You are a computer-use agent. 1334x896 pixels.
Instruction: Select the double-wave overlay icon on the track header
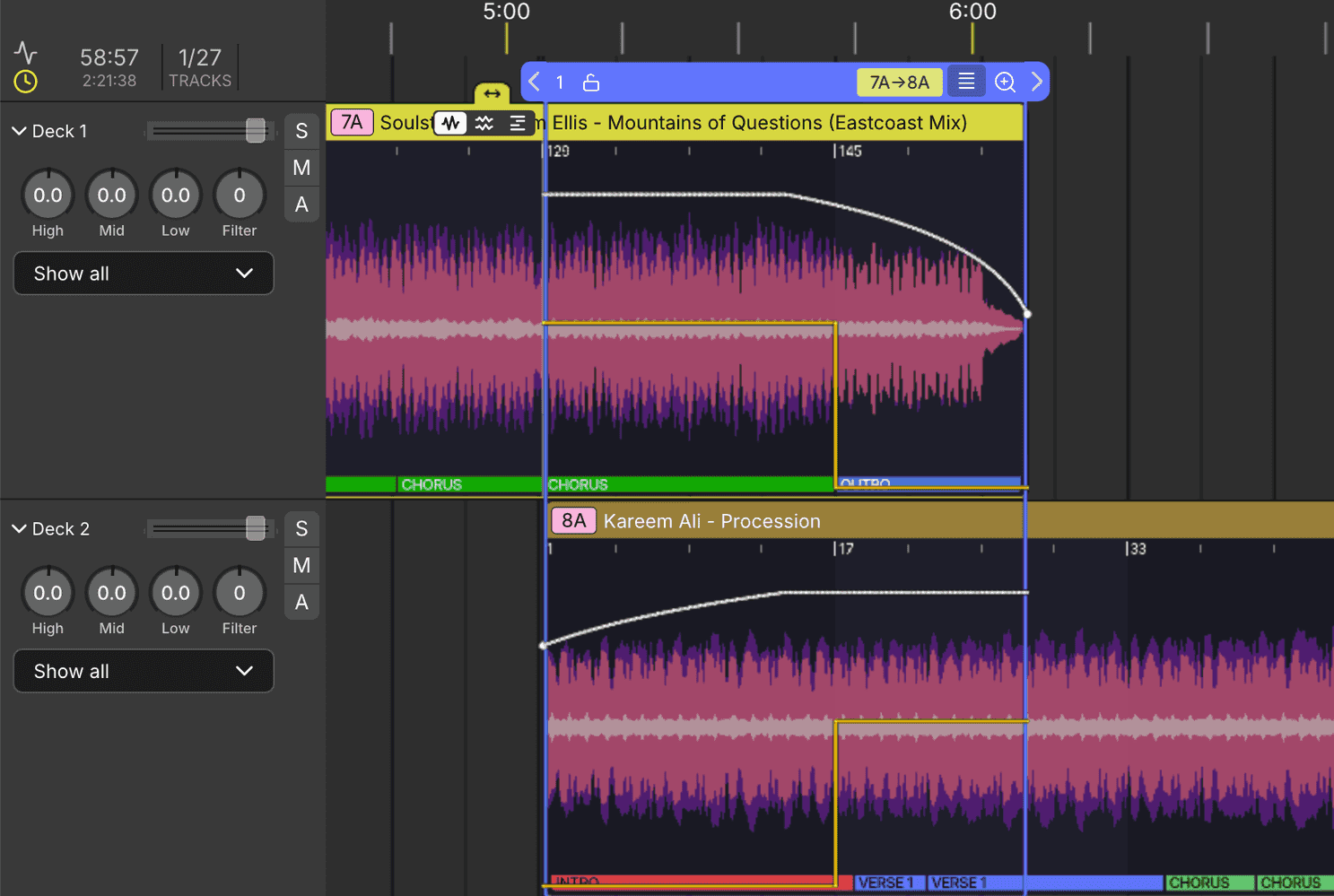(x=484, y=123)
